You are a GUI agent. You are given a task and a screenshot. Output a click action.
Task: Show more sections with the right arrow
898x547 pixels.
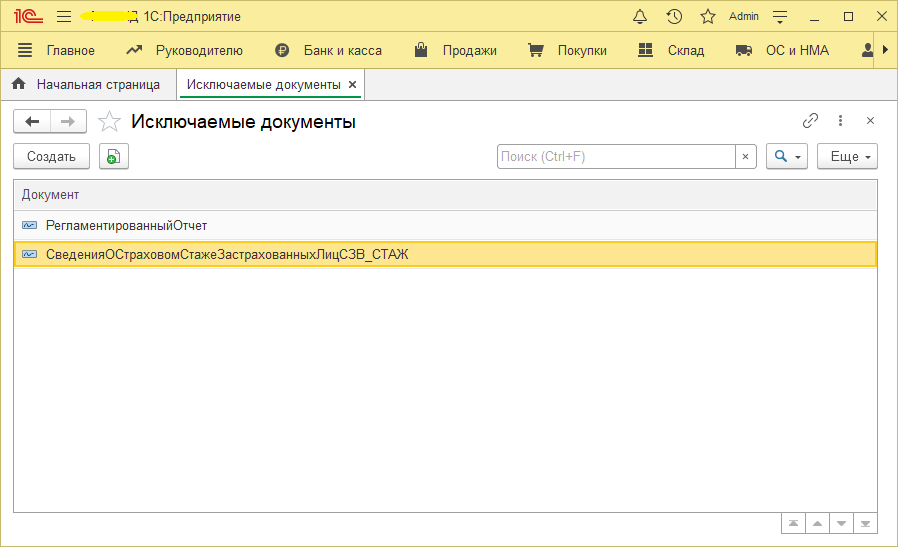[885, 50]
